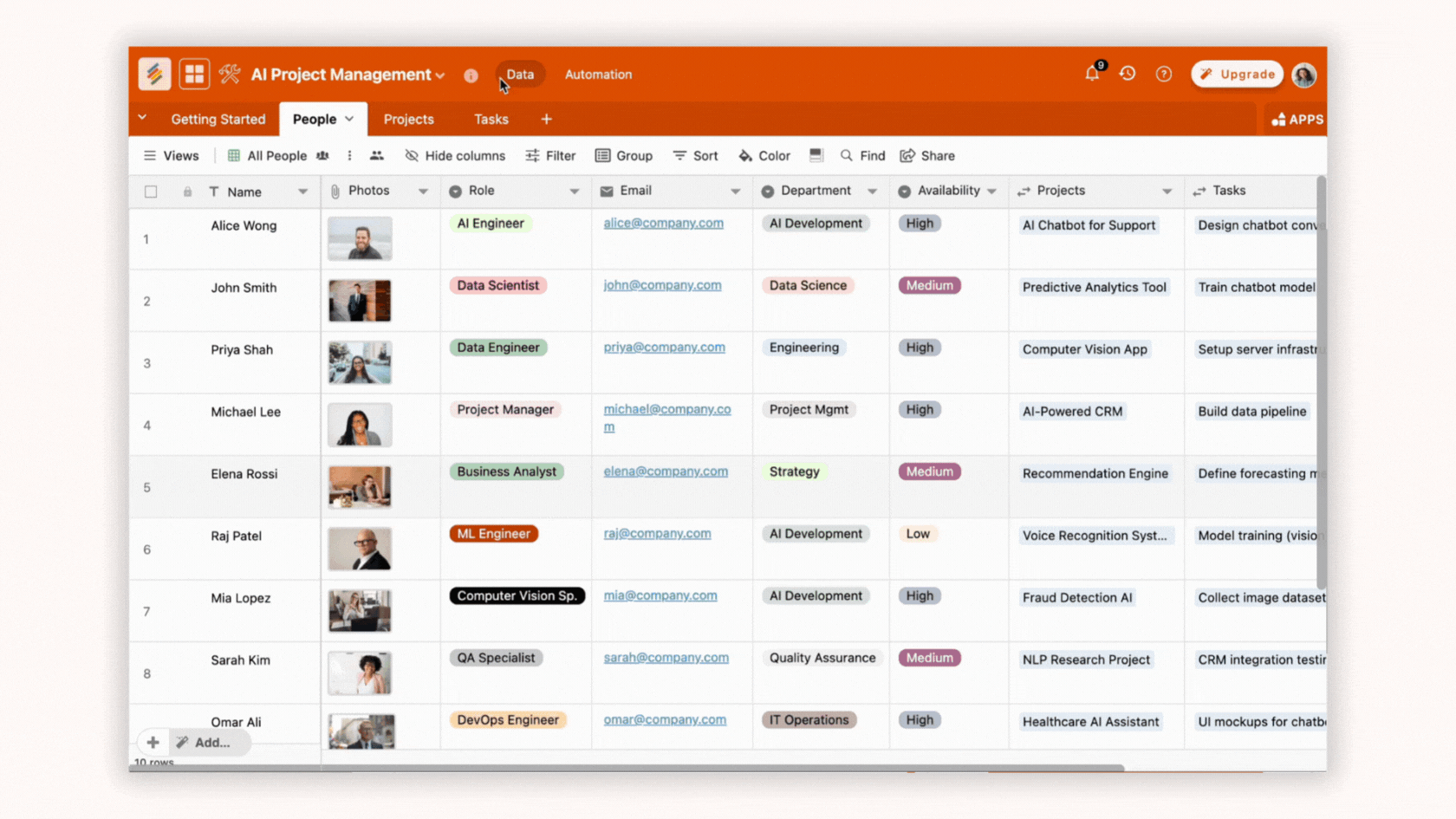Switch to the Automation tab
1456x819 pixels.
(x=598, y=75)
